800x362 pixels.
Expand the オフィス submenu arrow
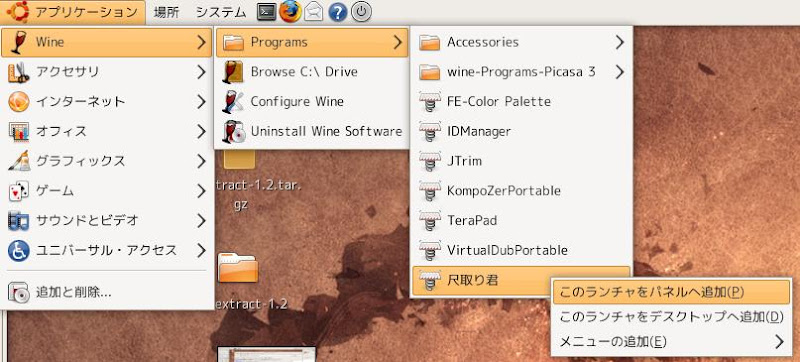[202, 132]
